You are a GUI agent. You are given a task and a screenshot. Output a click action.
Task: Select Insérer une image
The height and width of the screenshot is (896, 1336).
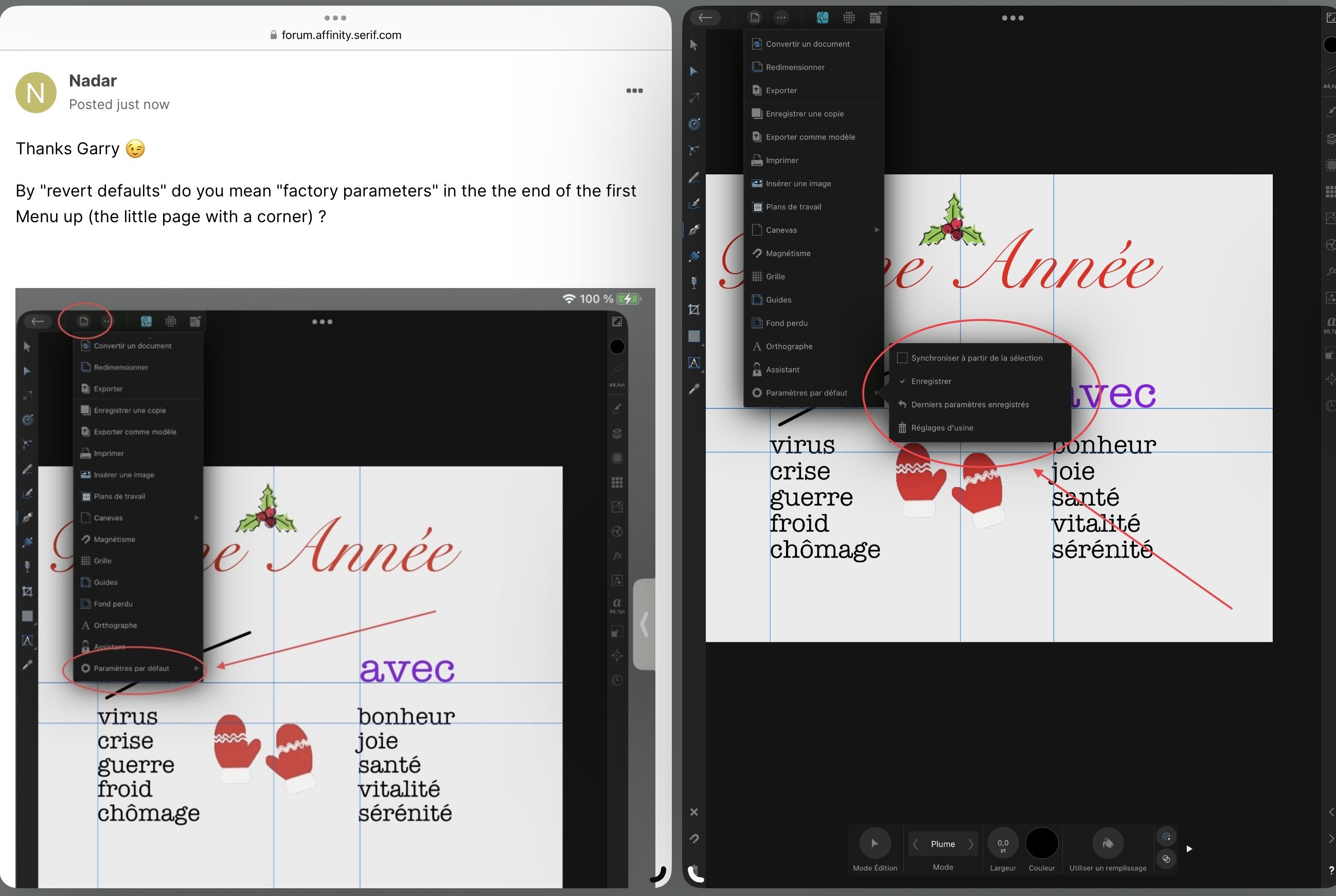pos(814,184)
